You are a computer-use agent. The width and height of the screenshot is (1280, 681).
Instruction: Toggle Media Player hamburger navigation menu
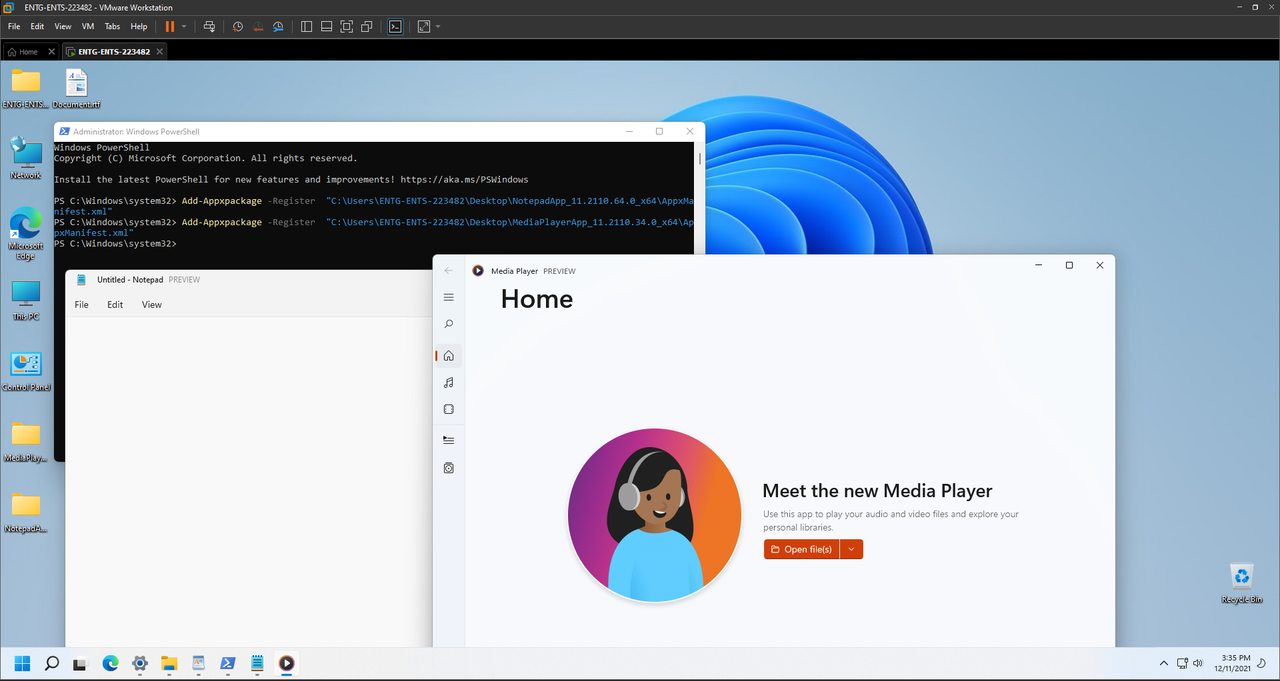(x=449, y=297)
